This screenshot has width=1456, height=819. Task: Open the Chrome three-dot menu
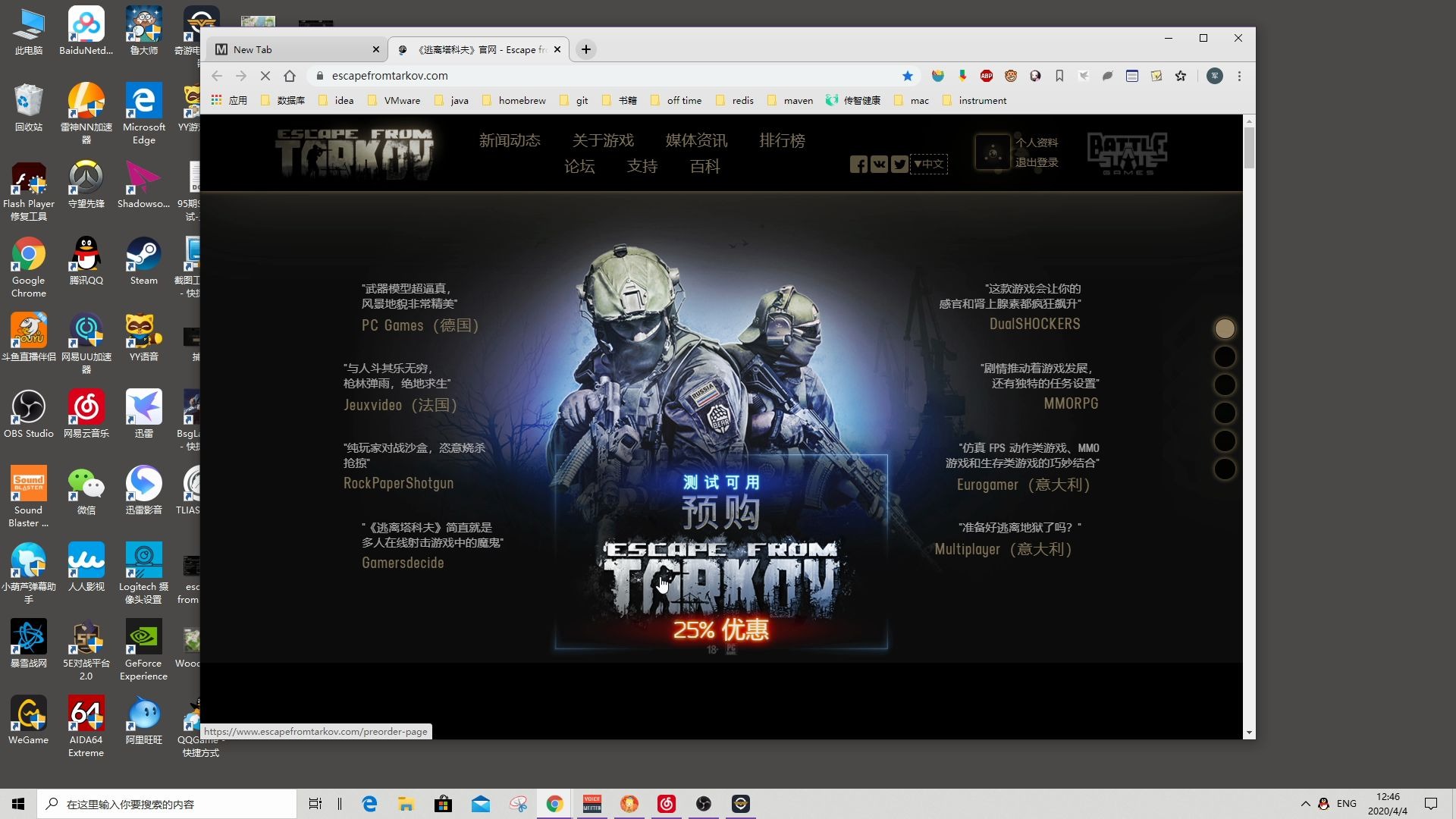[x=1239, y=76]
